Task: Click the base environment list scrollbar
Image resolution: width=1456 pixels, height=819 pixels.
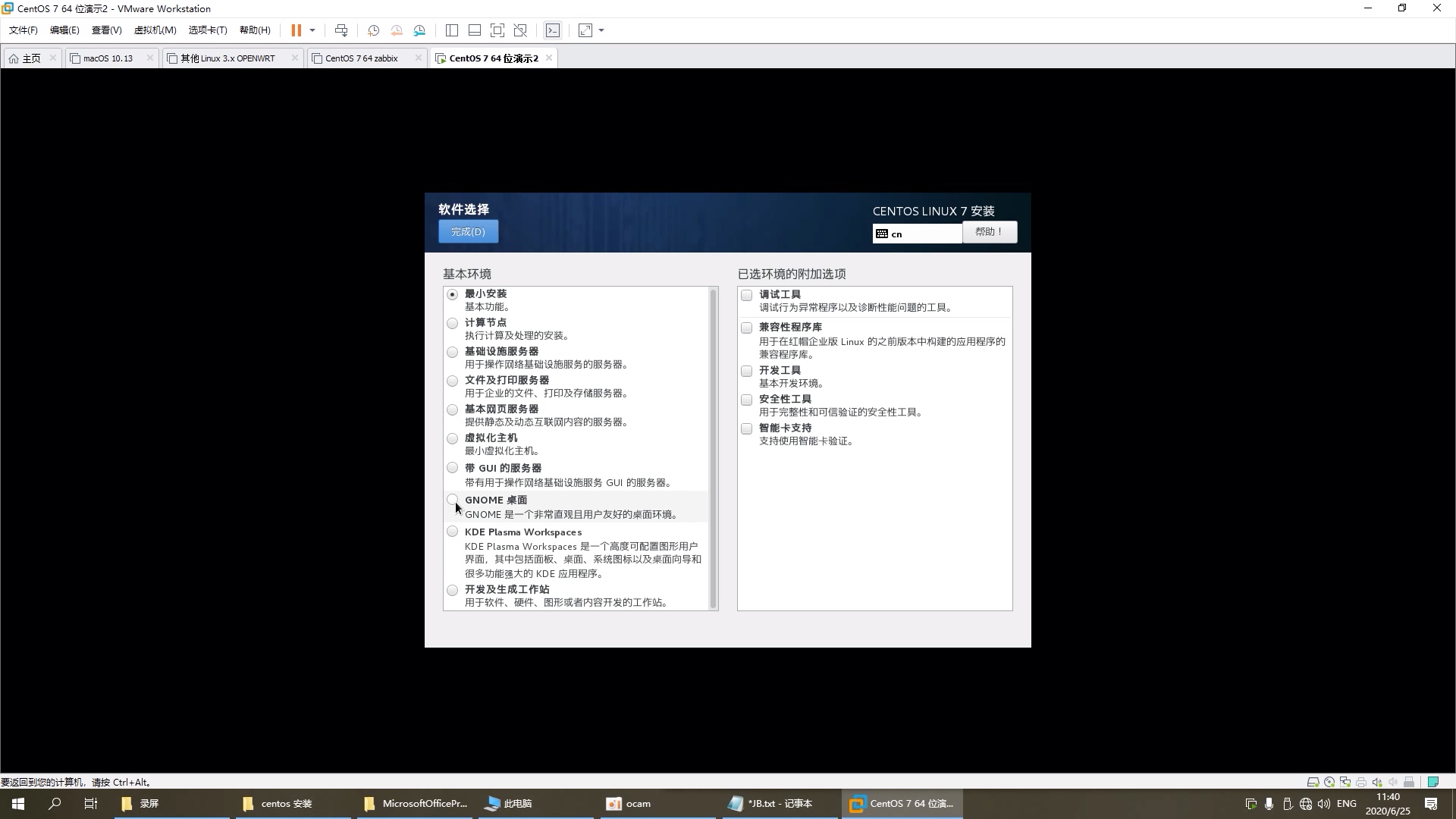Action: 713,448
